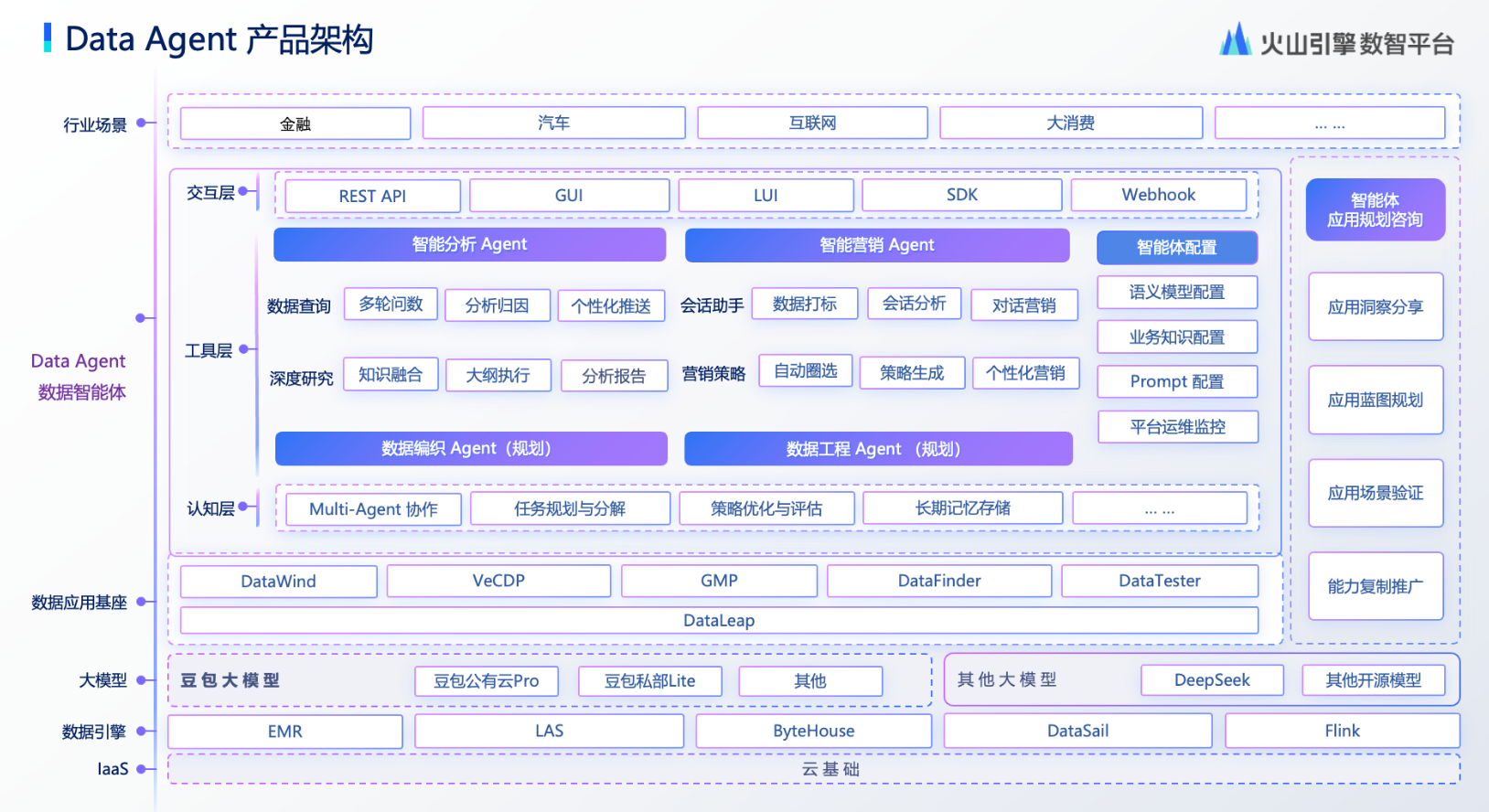Click the DataWind box
The width and height of the screenshot is (1489, 812).
point(278,582)
